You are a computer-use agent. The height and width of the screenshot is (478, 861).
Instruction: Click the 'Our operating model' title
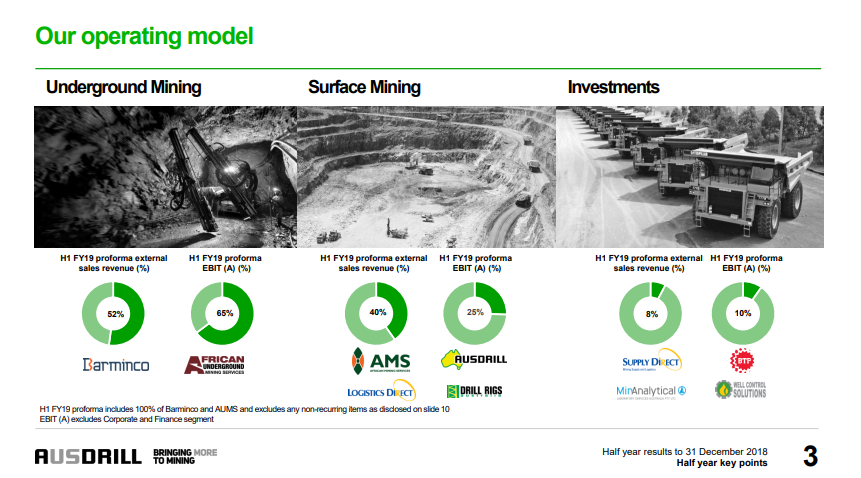tap(144, 37)
